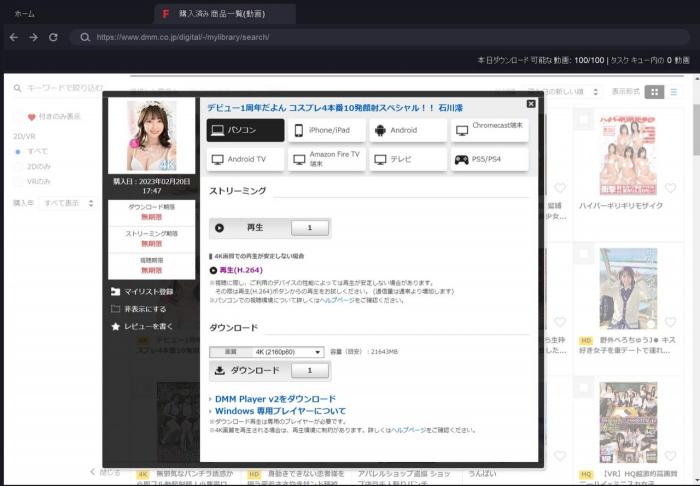Reload the page with the refresh icon
700x486 pixels.
point(53,37)
